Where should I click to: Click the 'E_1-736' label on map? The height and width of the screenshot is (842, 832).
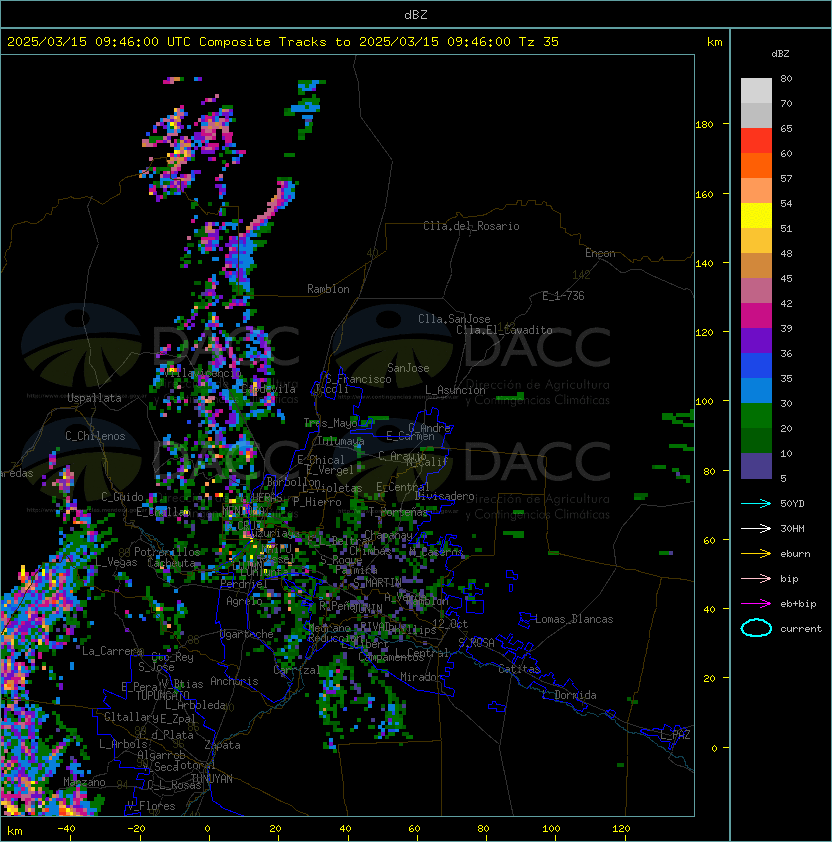563,296
